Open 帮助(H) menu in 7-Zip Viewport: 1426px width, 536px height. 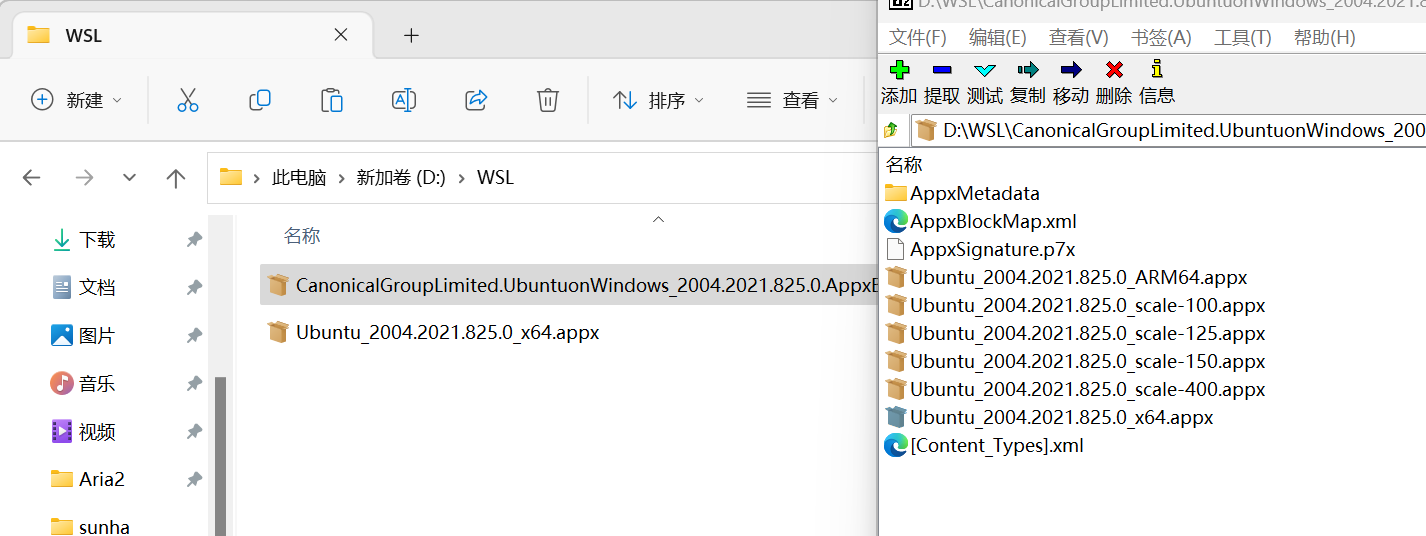[1324, 38]
